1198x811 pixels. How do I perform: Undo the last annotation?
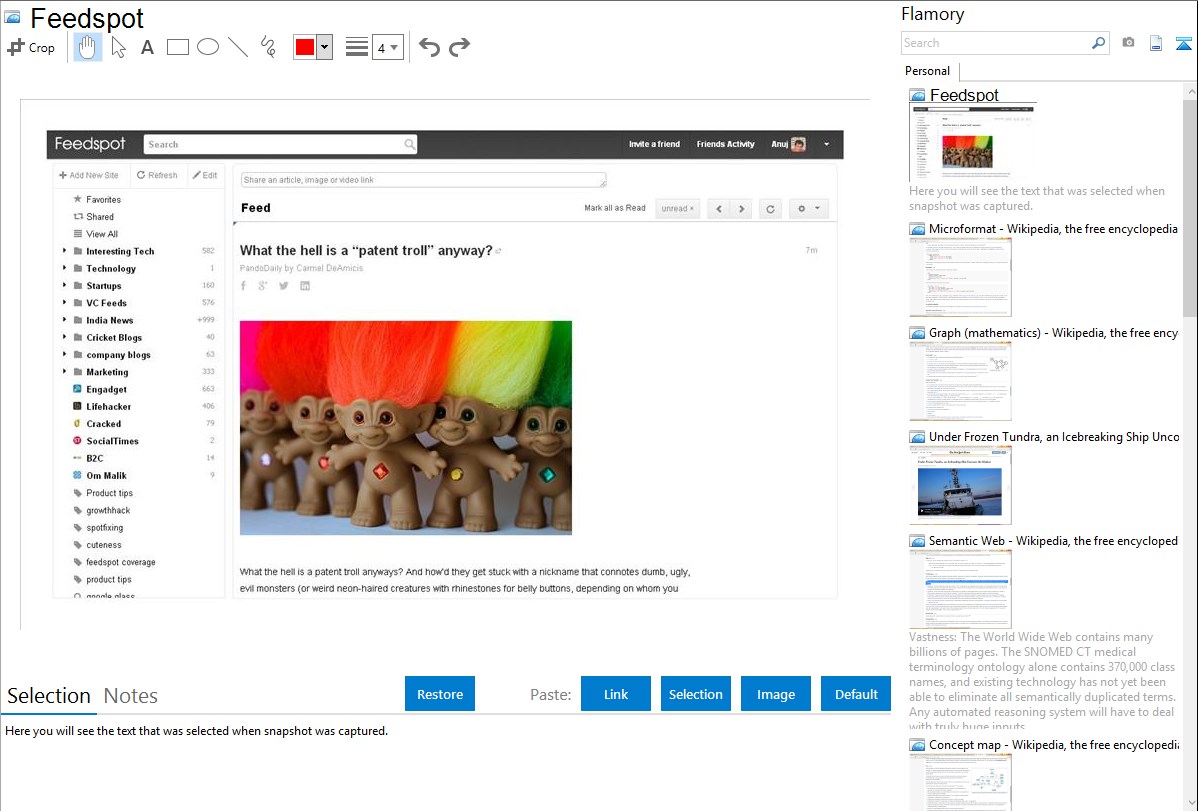(x=429, y=47)
